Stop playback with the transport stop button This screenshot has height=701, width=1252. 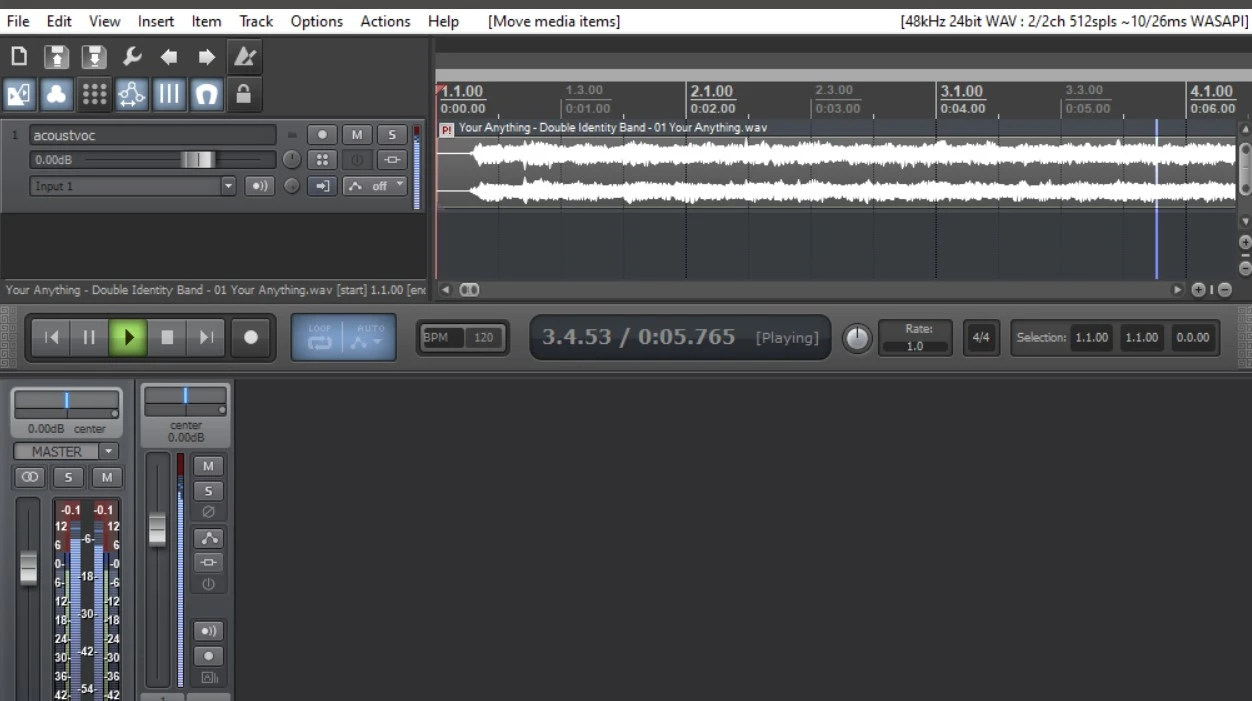point(167,338)
